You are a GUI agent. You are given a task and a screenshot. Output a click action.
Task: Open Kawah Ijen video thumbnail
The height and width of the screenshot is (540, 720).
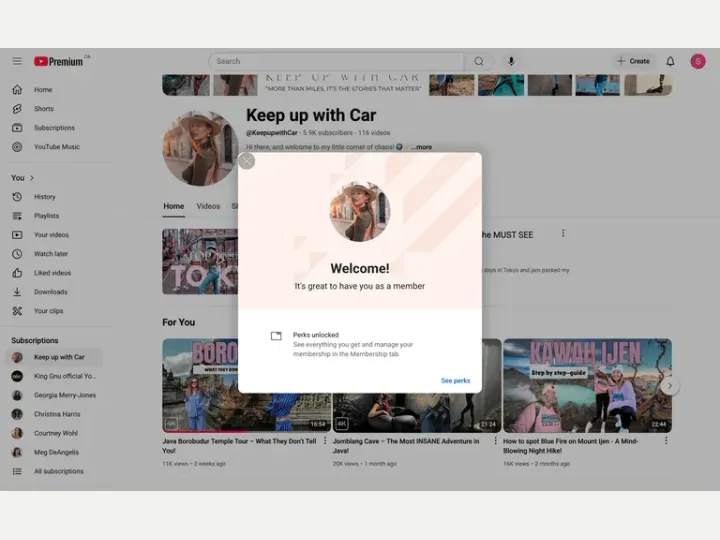point(587,386)
